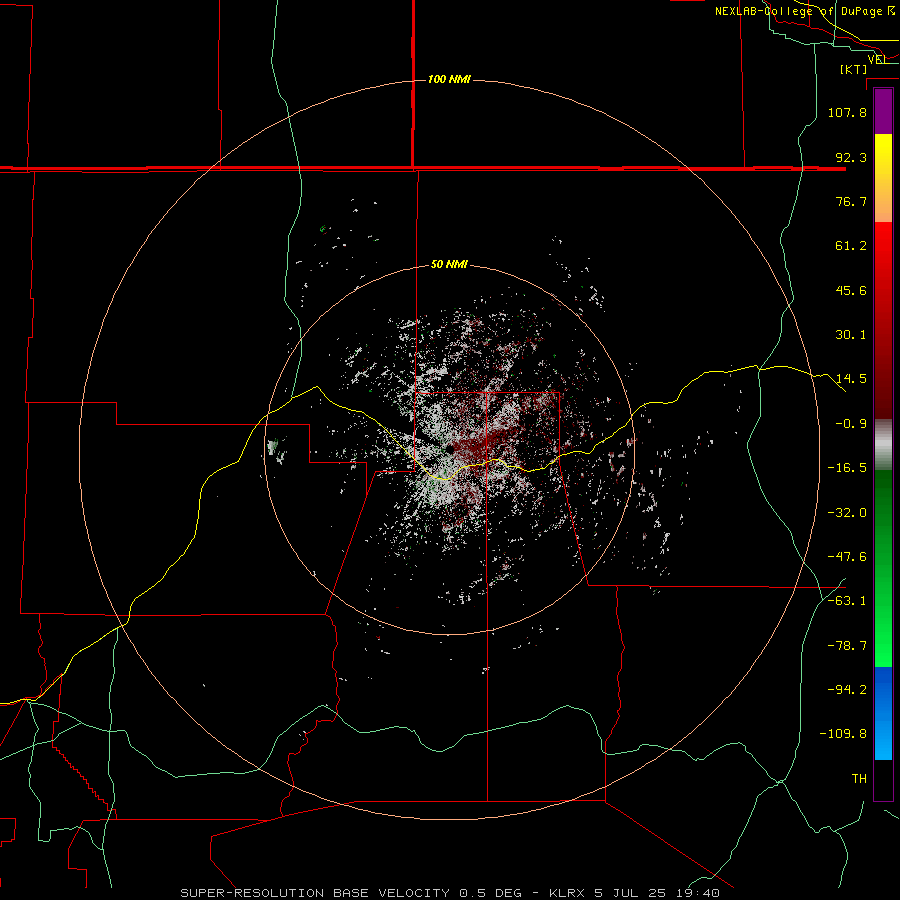
Task: Click the 76.7 velocity scale label
Action: click(851, 201)
